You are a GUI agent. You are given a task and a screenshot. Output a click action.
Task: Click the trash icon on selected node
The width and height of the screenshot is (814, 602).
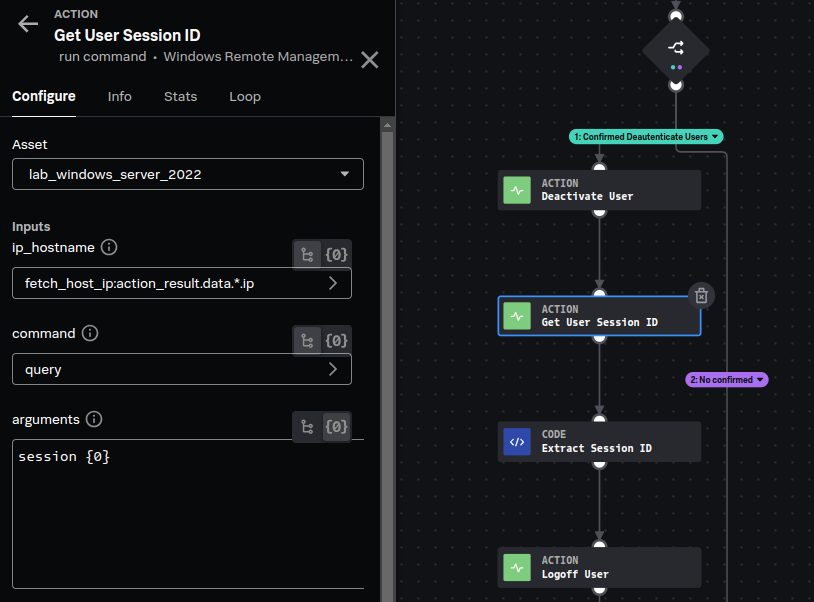pyautogui.click(x=701, y=295)
